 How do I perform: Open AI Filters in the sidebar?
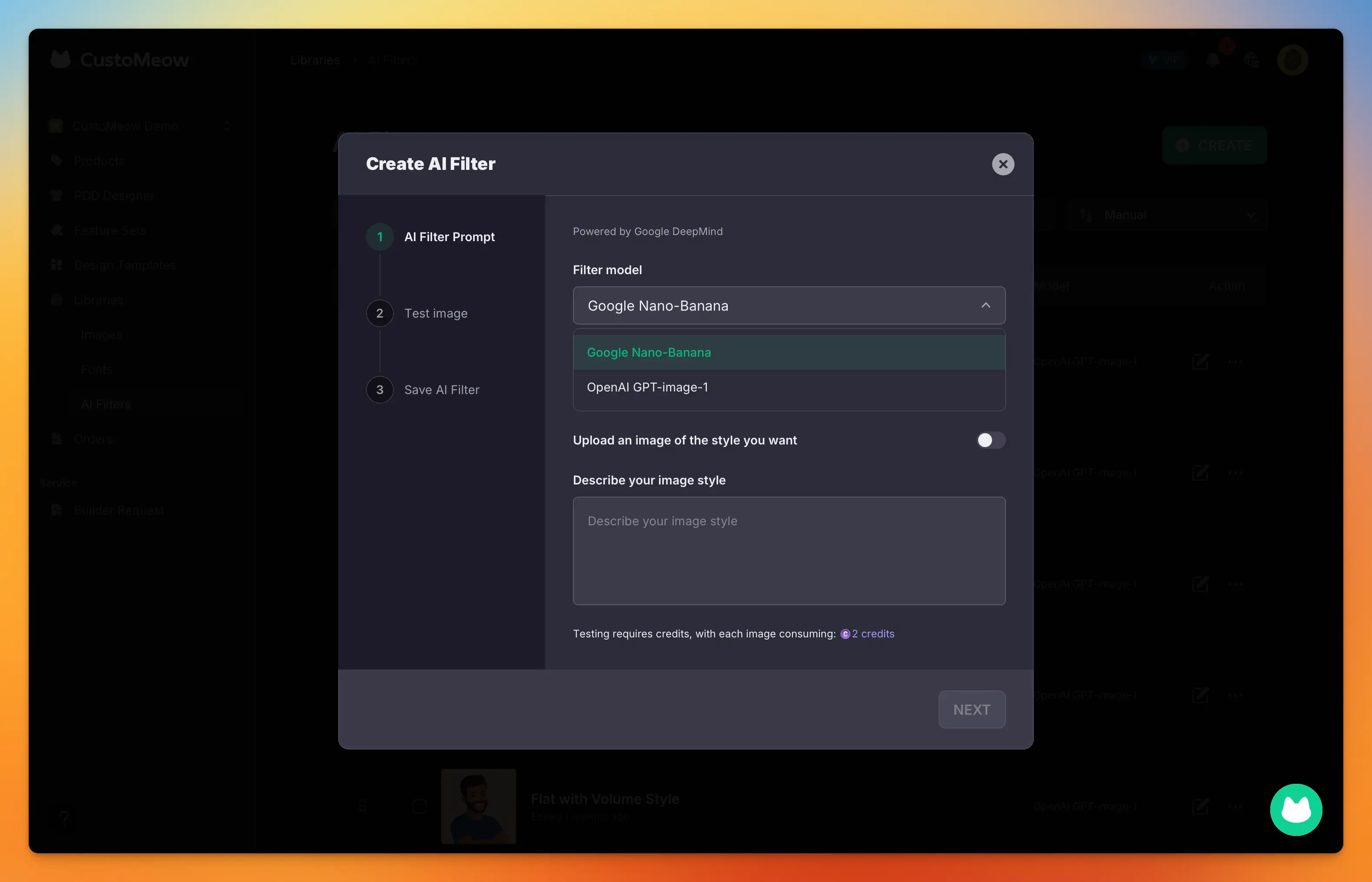pos(106,405)
